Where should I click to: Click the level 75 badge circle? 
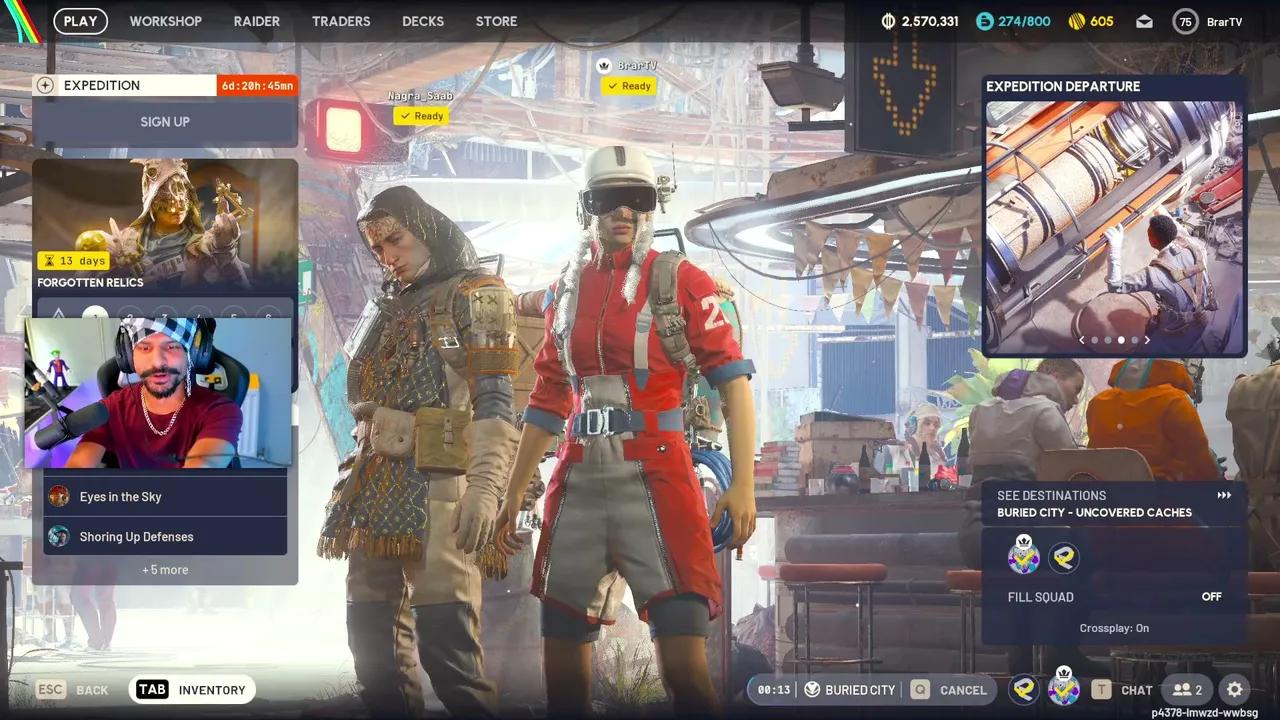click(x=1185, y=21)
